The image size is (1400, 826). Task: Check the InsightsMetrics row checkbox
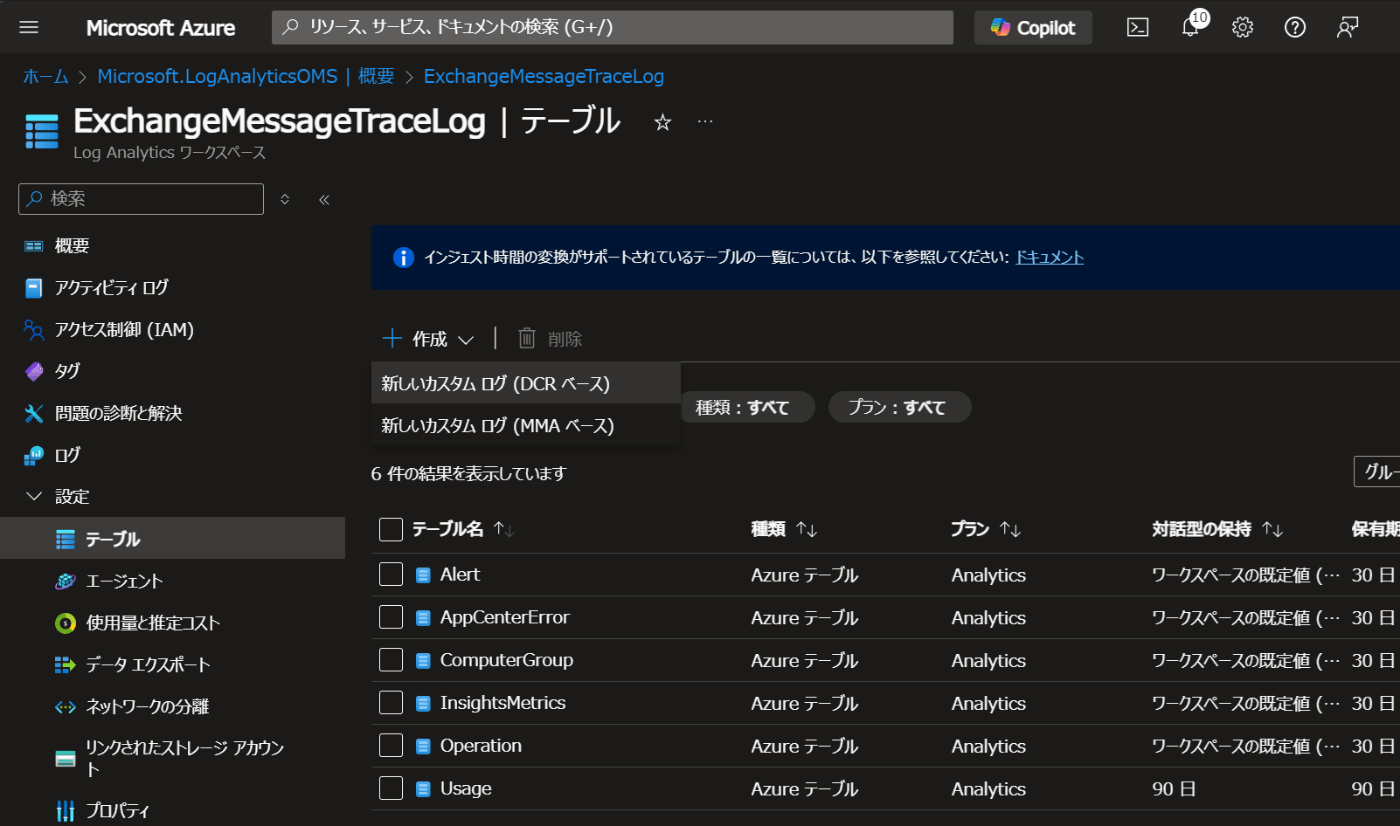tap(391, 703)
